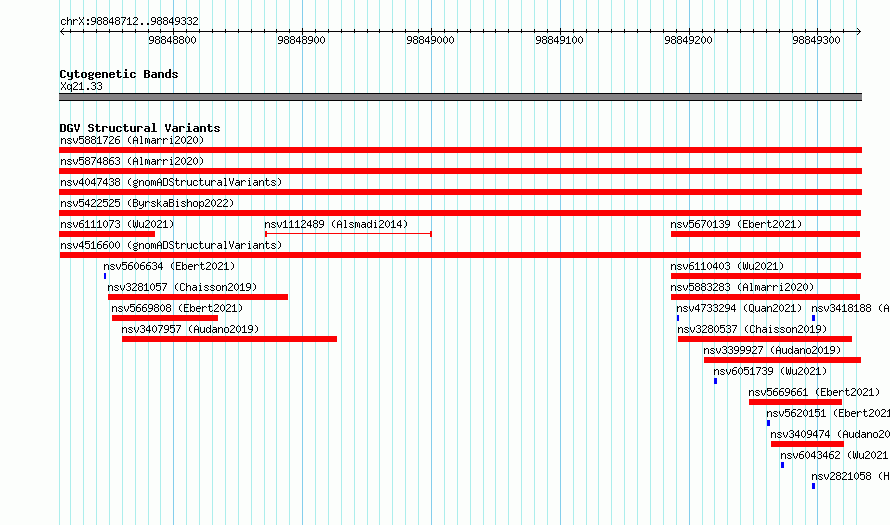Click the DGV Structural Variants track title

[140, 128]
